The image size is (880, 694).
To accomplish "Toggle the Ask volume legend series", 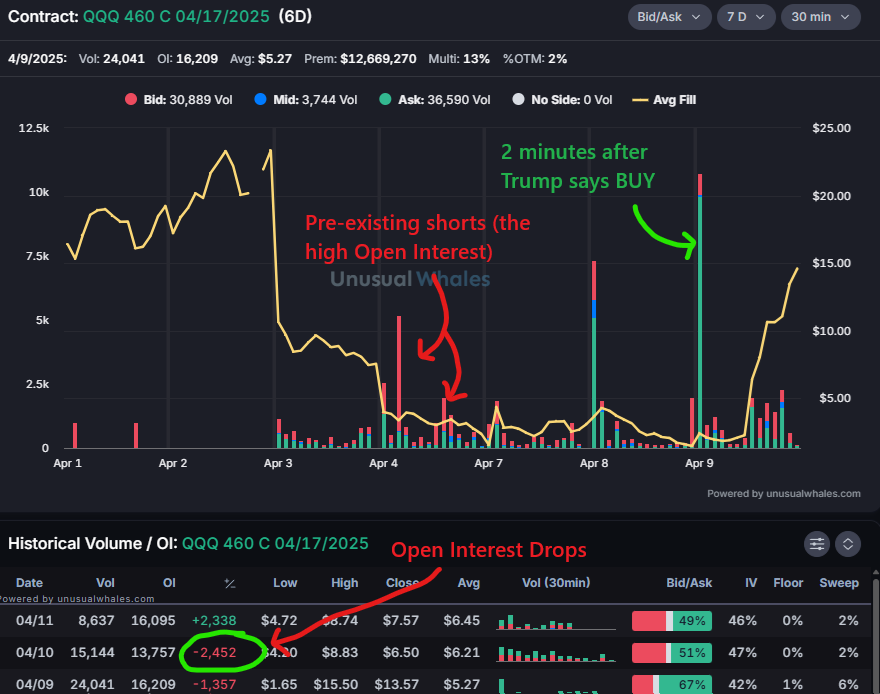I will point(435,100).
